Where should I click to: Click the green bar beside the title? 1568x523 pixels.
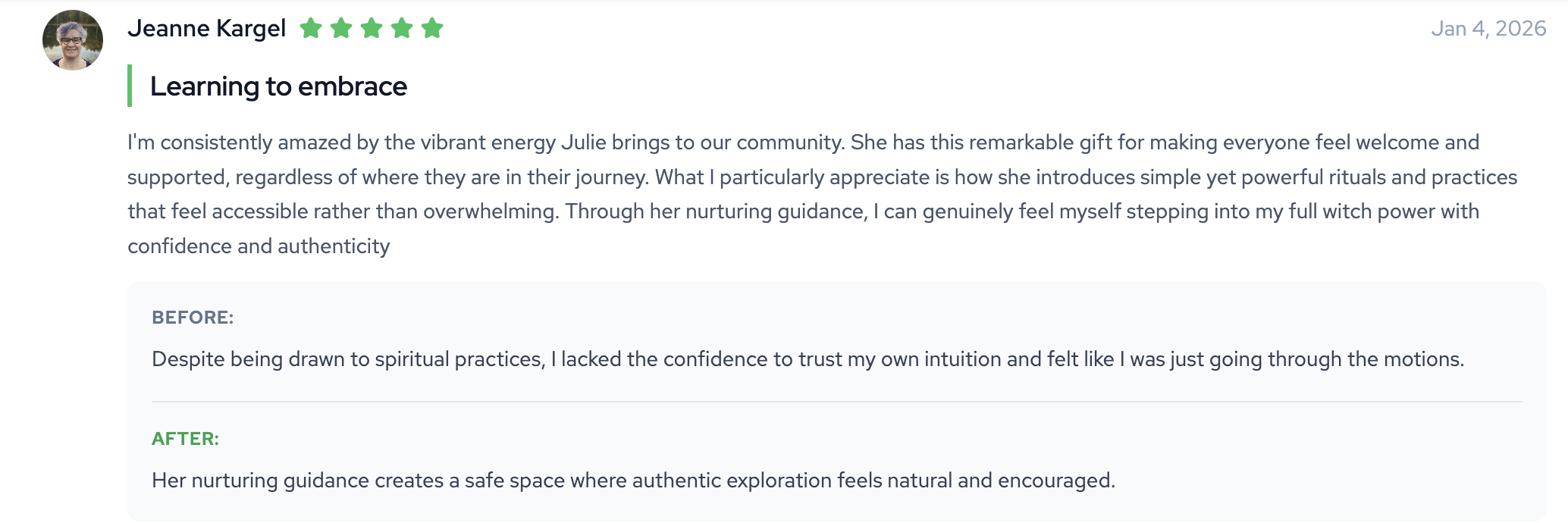(x=130, y=86)
